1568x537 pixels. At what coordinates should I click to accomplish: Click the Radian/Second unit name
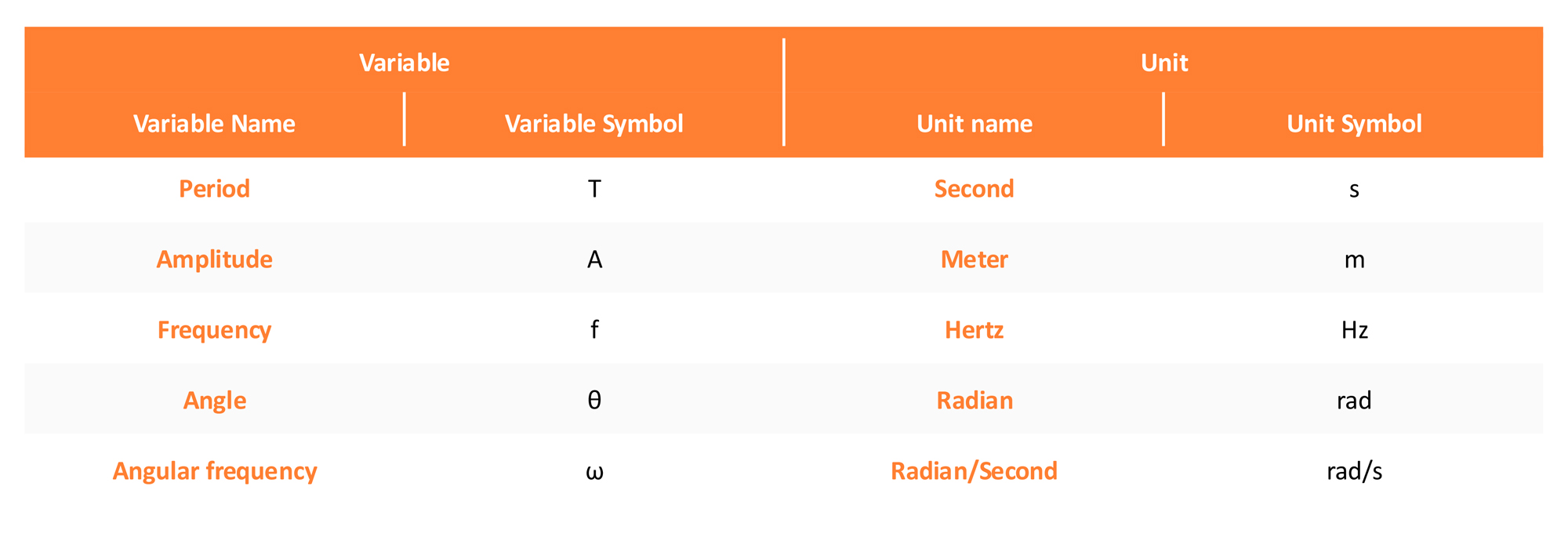tap(974, 471)
